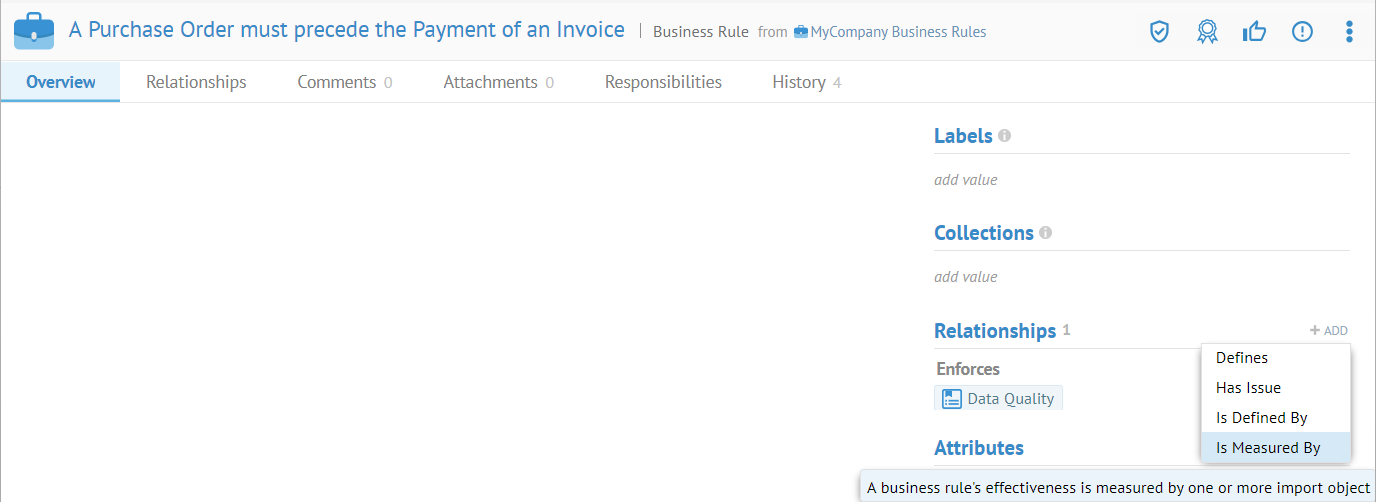Open MyCompany Business Rules domain link
Screen dimensions: 1376x502
pos(897,32)
